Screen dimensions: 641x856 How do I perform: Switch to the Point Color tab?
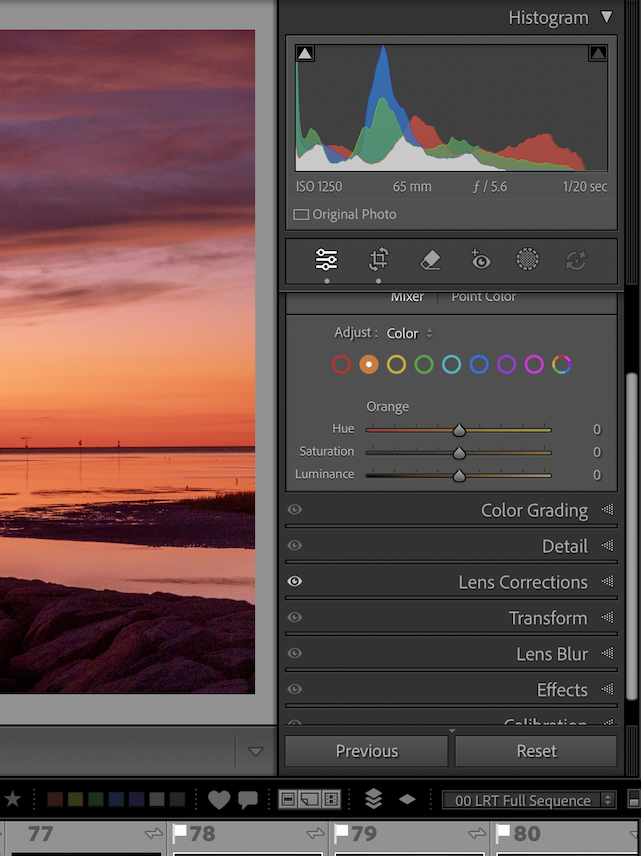tap(483, 296)
